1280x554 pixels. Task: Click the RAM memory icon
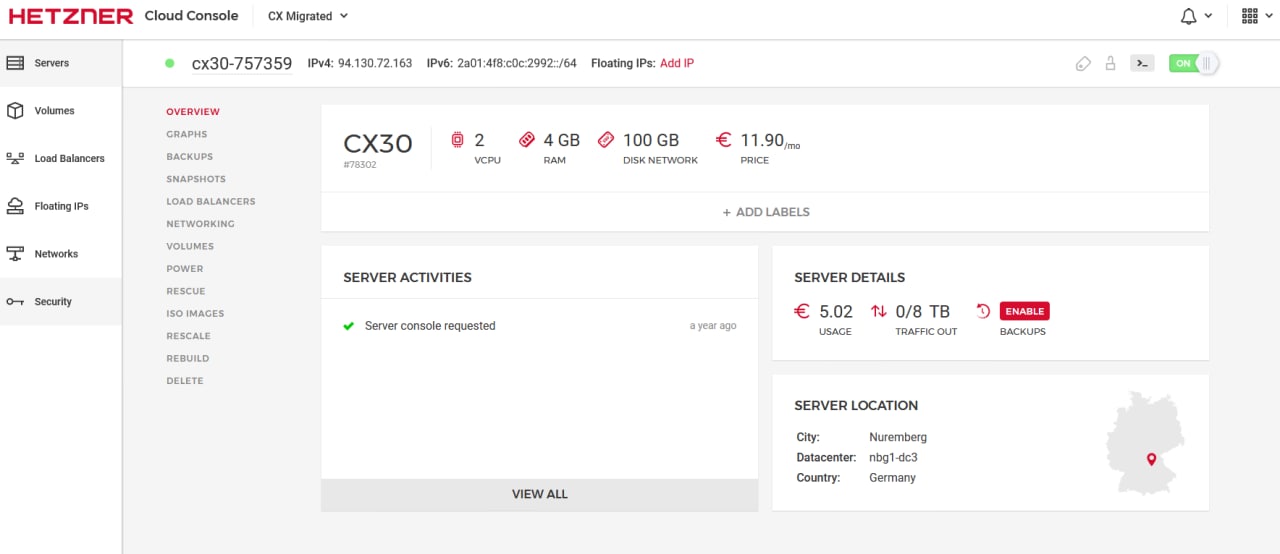pyautogui.click(x=527, y=140)
